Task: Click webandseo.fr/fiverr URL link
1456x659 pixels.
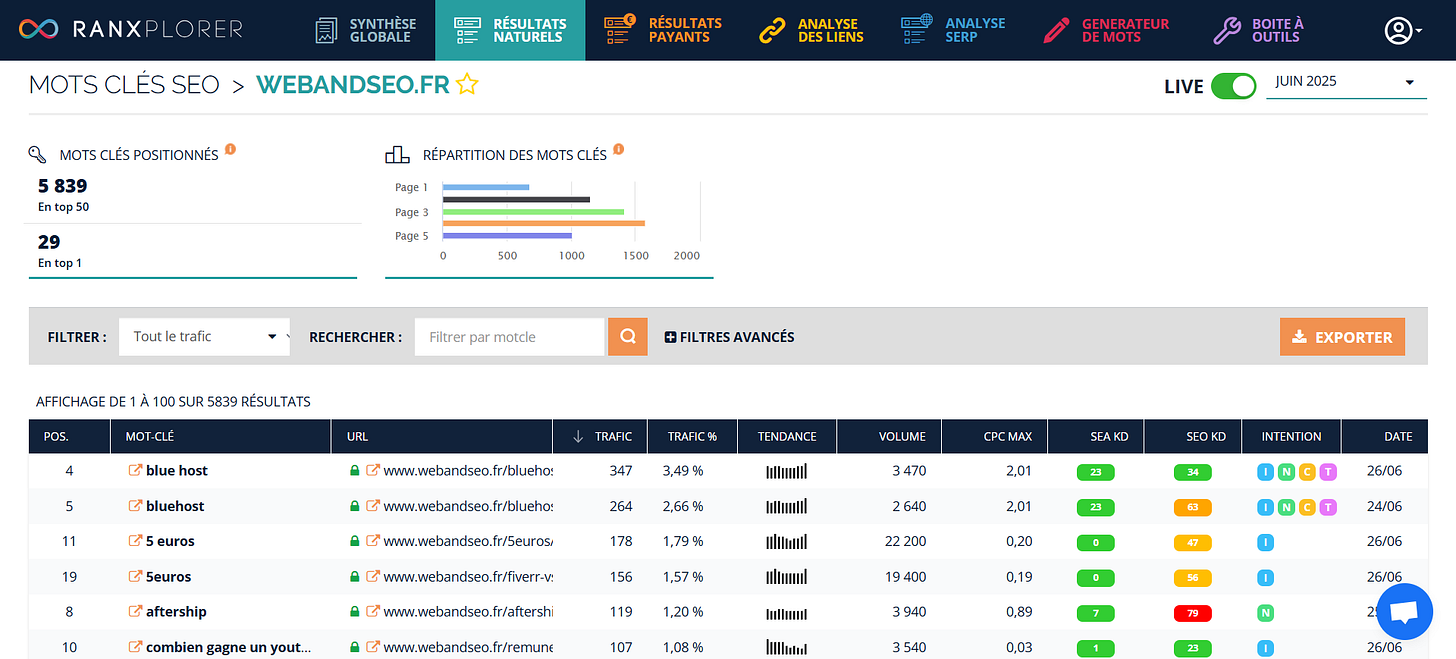Action: (468, 577)
